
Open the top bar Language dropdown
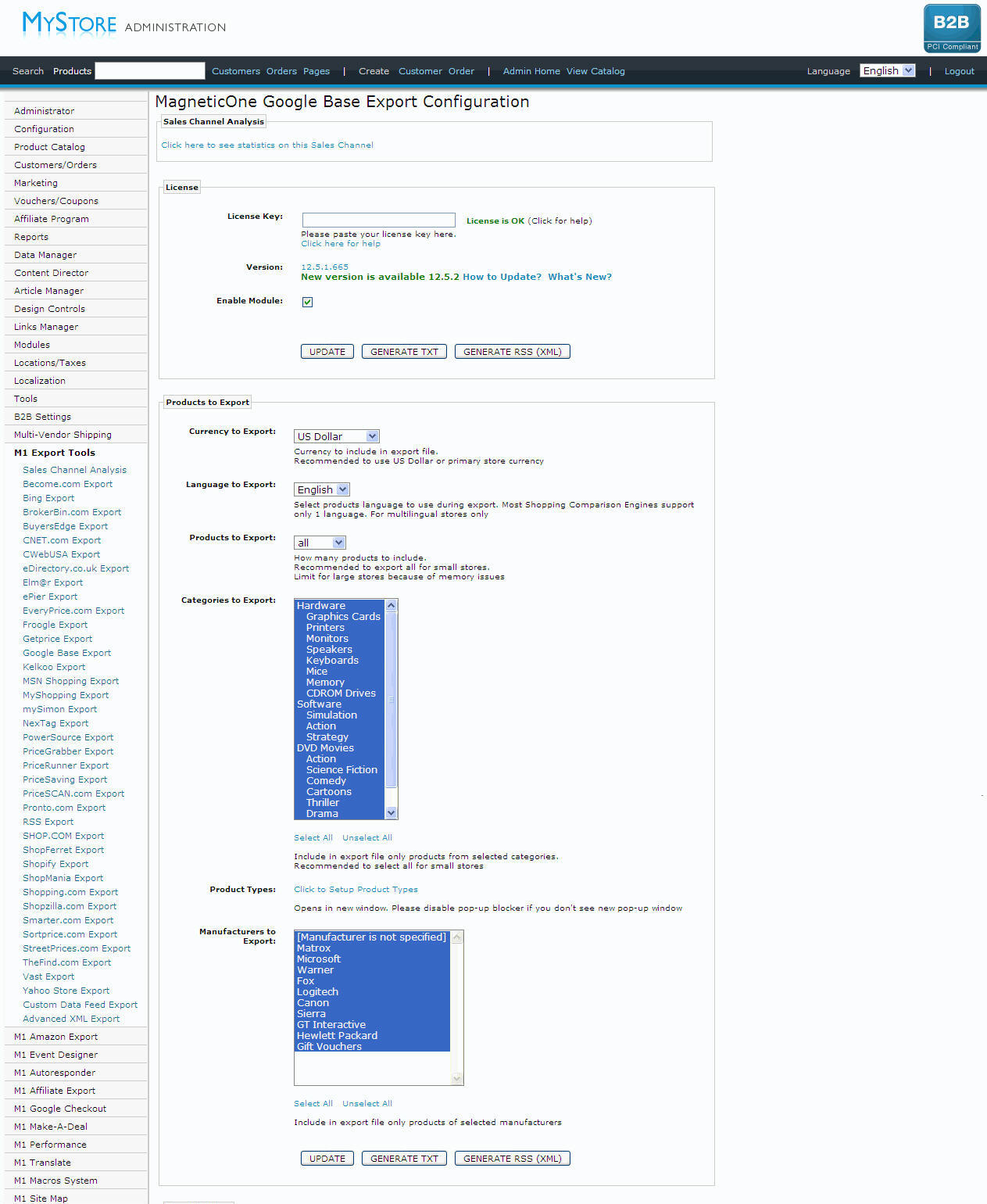pos(887,70)
